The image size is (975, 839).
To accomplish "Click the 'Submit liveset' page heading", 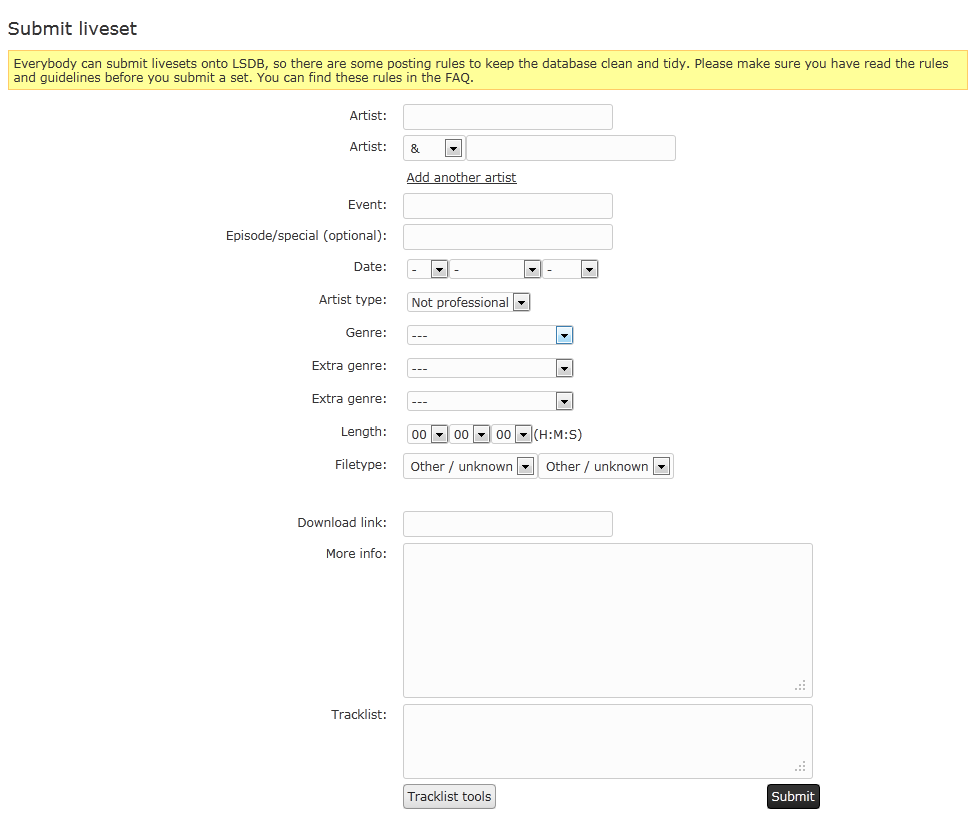I will pos(72,29).
